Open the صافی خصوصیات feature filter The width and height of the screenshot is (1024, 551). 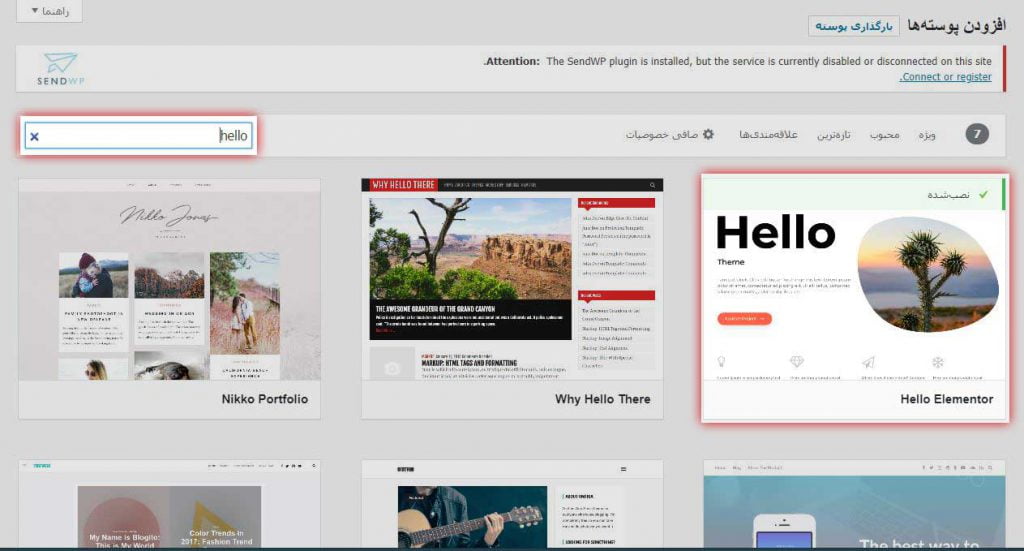[x=670, y=134]
